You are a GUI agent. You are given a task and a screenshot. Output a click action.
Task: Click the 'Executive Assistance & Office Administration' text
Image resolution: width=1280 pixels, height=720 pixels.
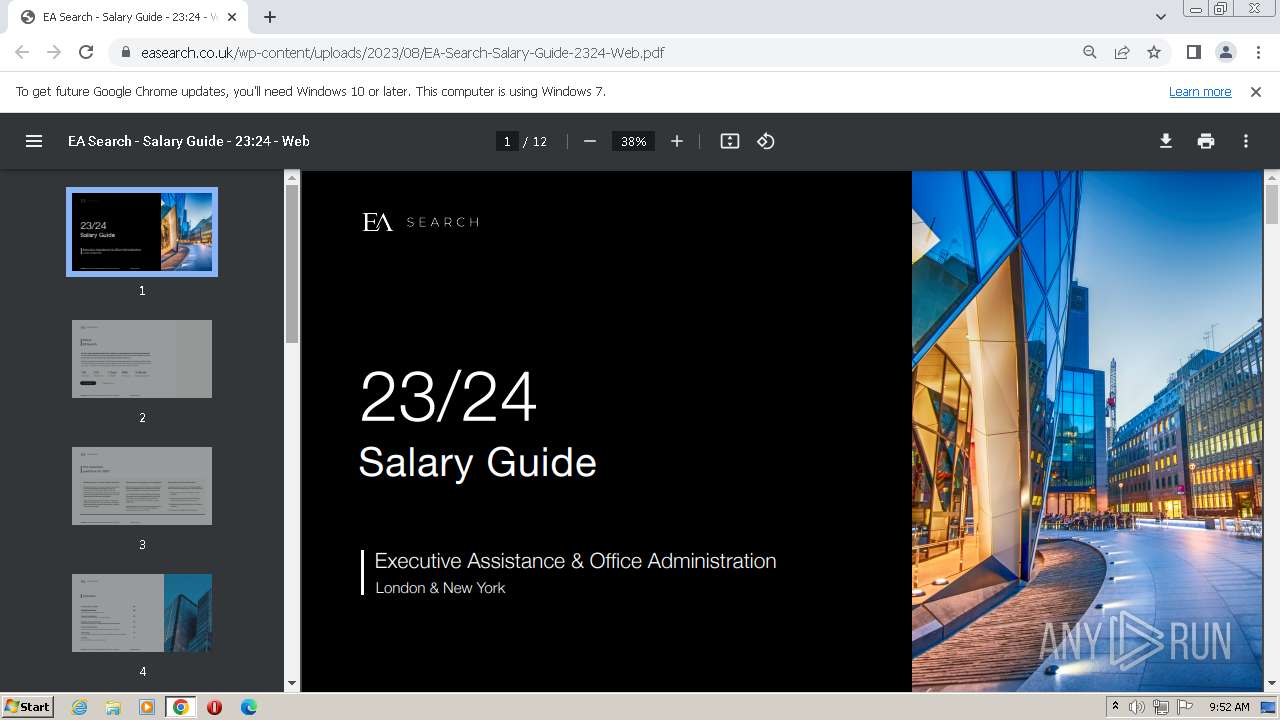click(x=575, y=561)
